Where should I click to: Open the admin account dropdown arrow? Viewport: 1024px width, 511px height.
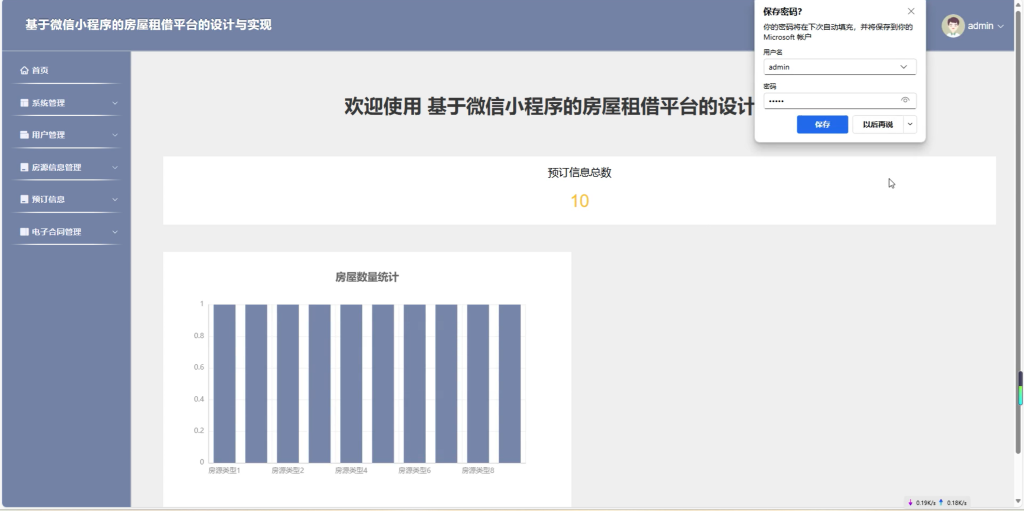(x=1000, y=26)
